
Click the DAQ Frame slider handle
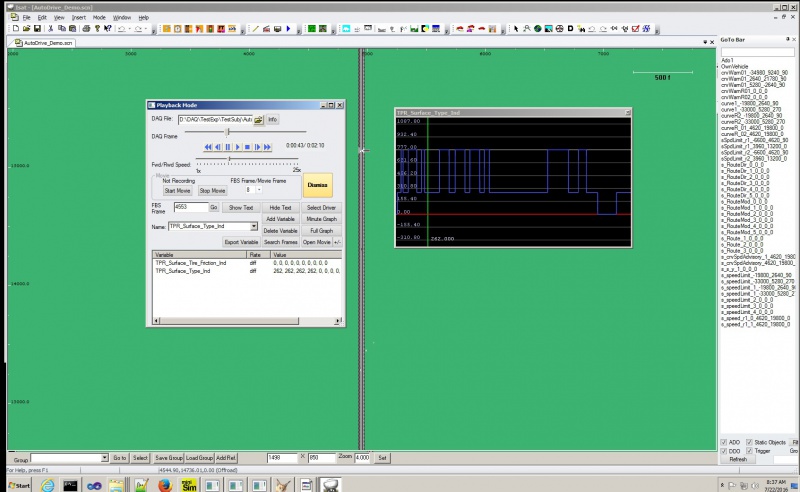pyautogui.click(x=228, y=132)
